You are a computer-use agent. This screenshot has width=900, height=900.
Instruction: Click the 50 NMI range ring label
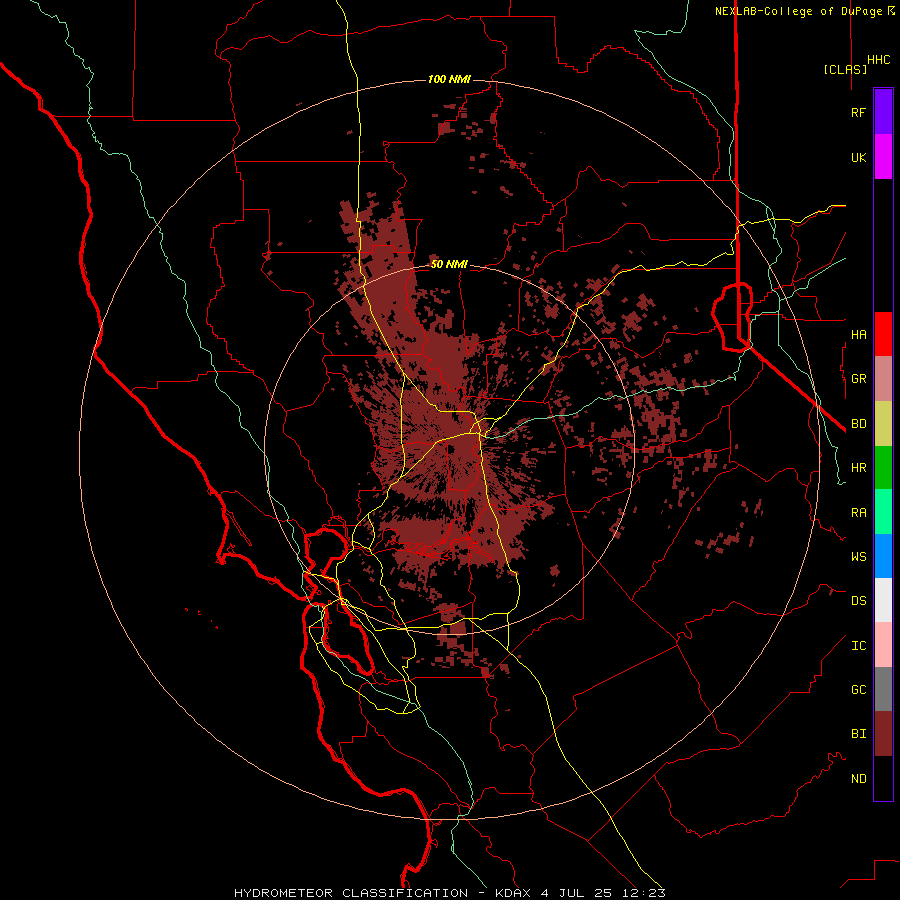449,264
